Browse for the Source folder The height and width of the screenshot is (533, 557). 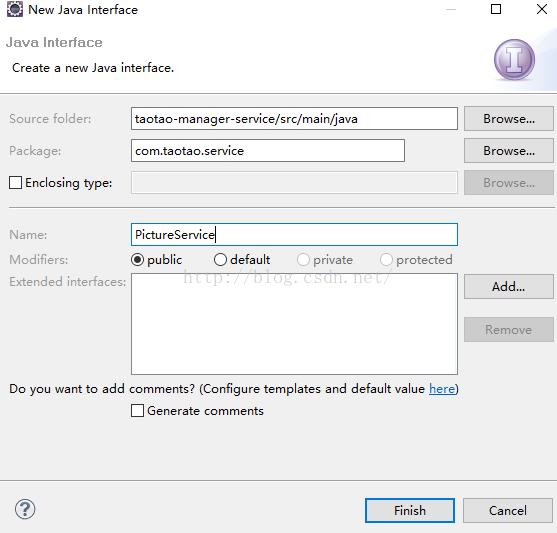509,119
